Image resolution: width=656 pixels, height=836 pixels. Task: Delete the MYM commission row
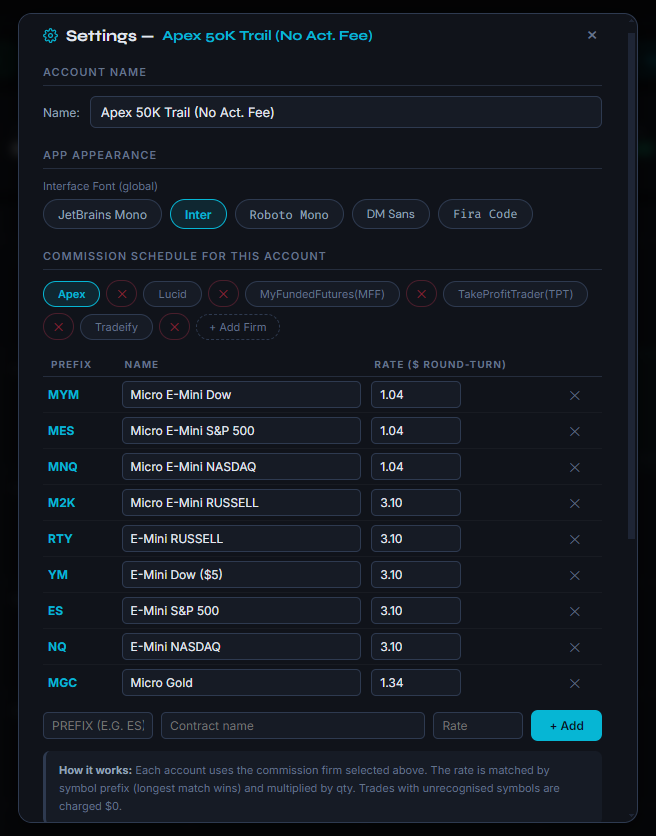574,396
